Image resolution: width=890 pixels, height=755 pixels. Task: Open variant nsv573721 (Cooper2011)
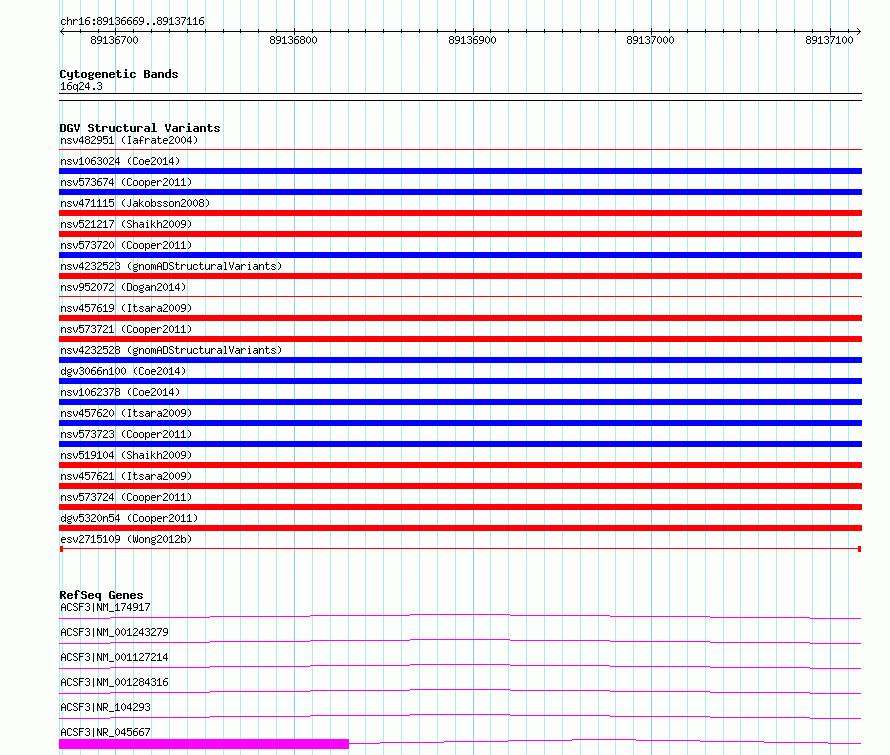(x=126, y=329)
